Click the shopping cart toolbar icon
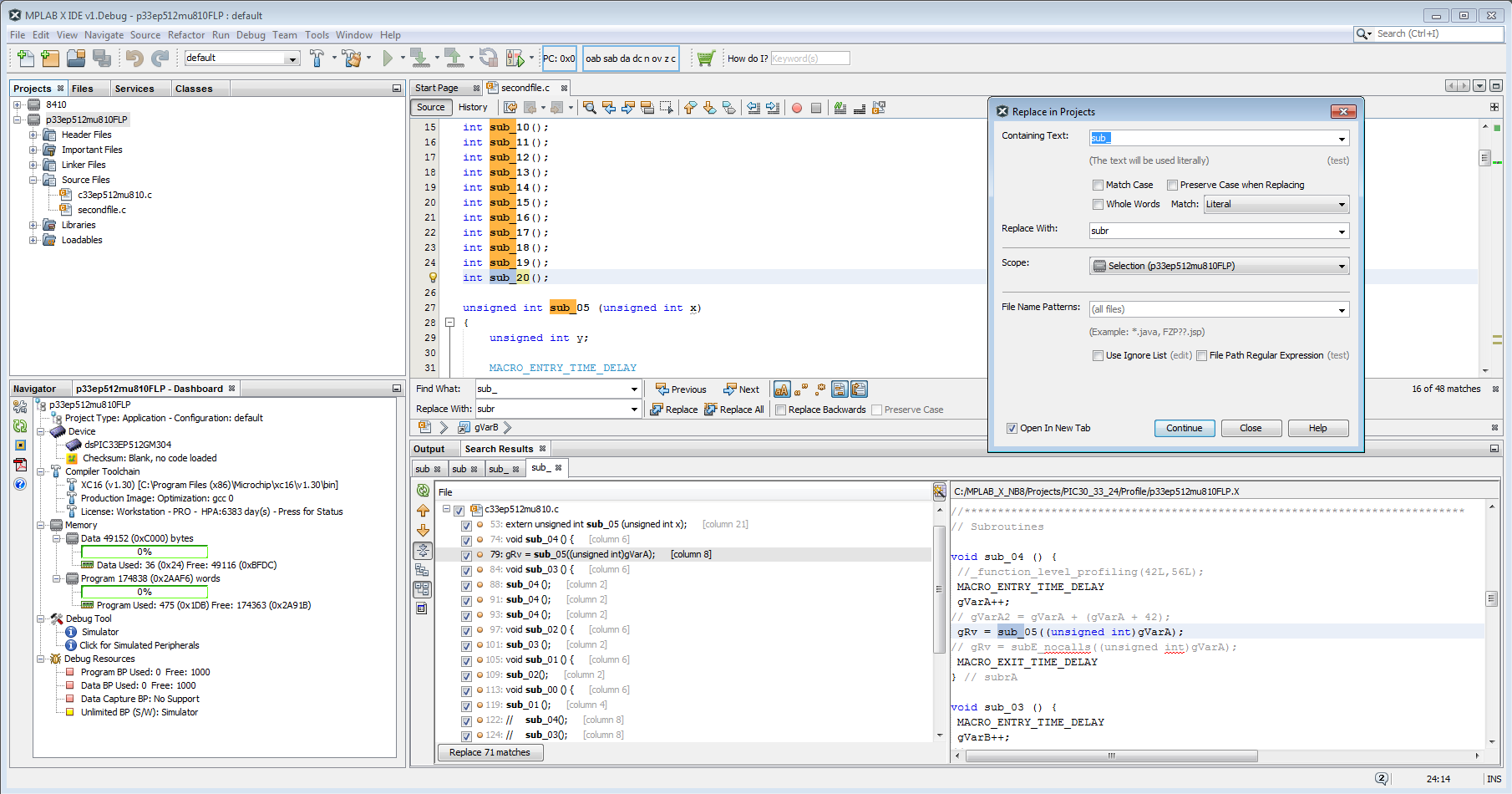1512x794 pixels. 706,58
